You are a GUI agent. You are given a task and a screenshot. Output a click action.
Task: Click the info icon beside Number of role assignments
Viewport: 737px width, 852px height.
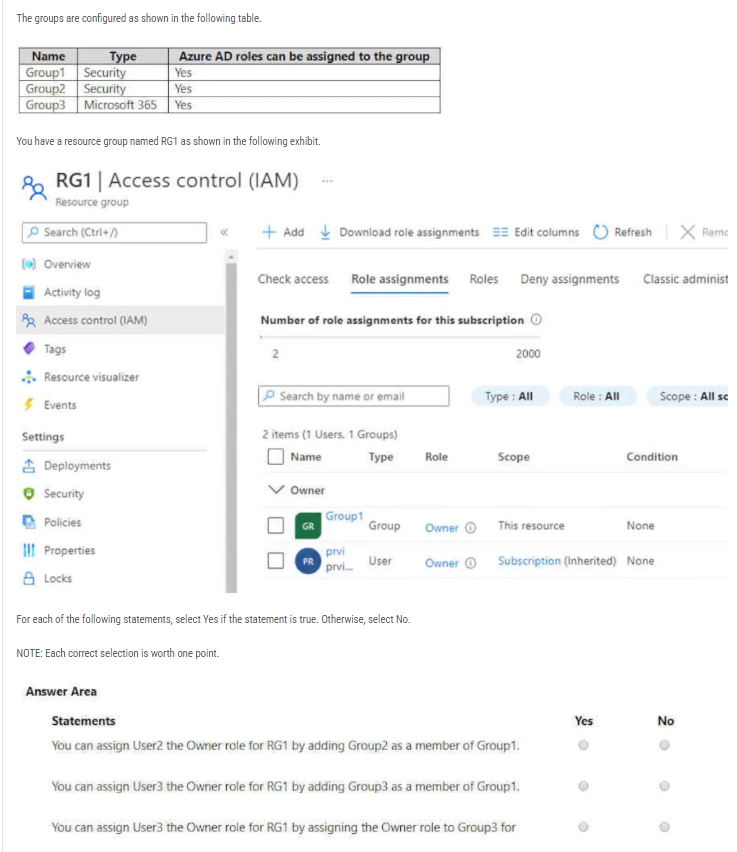536,320
